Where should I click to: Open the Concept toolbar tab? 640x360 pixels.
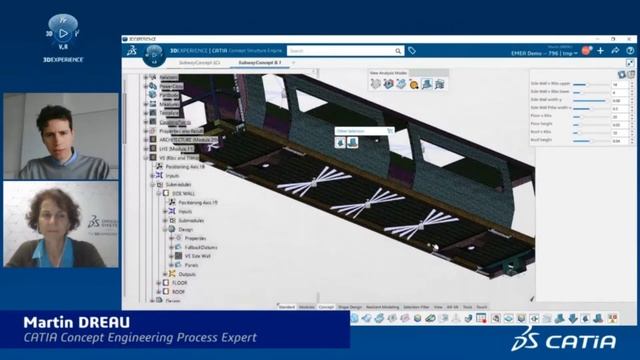[326, 307]
